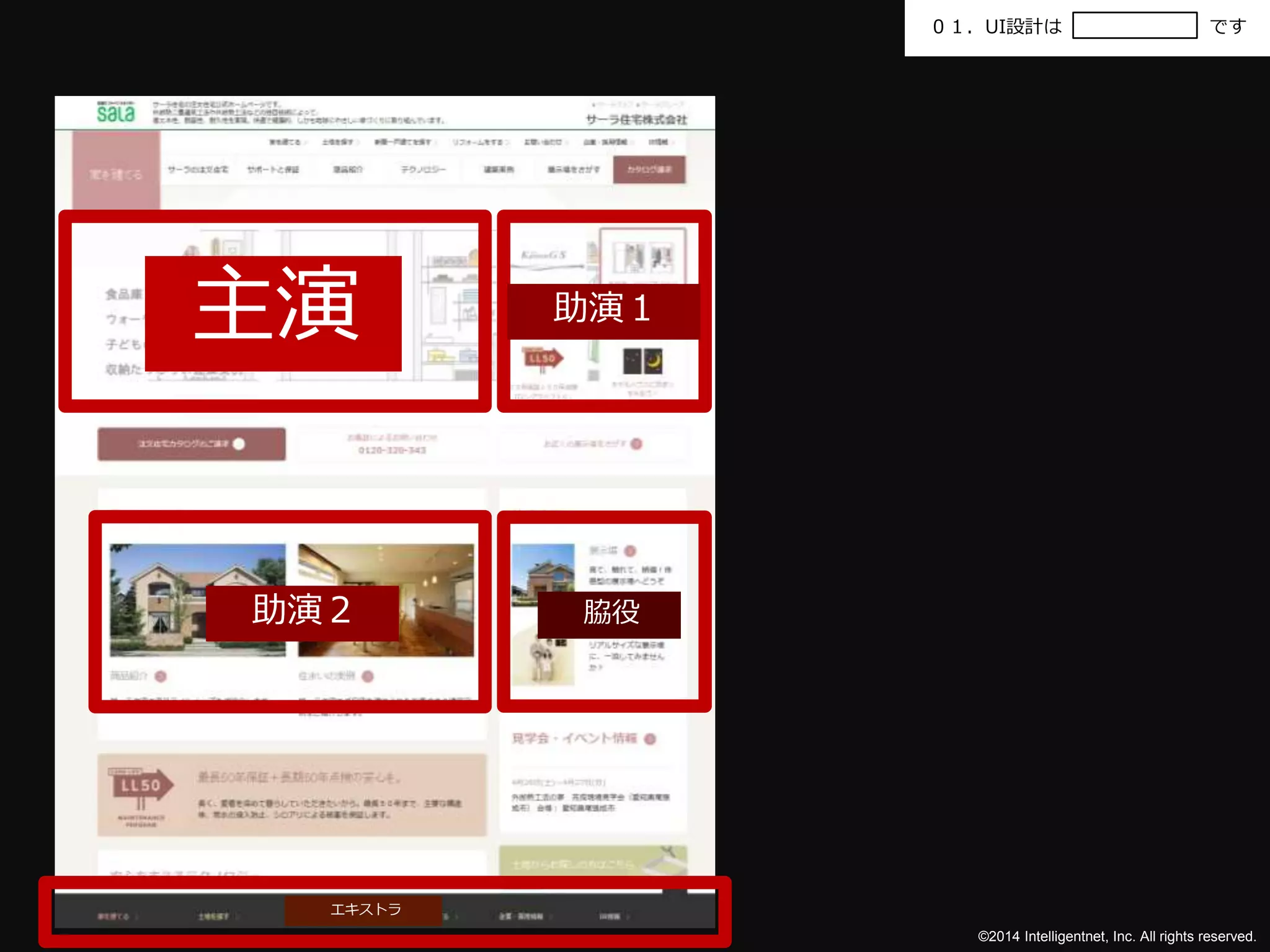Click the dark red カタログ請求 button
Screen dimensions: 1270x952
649,169
